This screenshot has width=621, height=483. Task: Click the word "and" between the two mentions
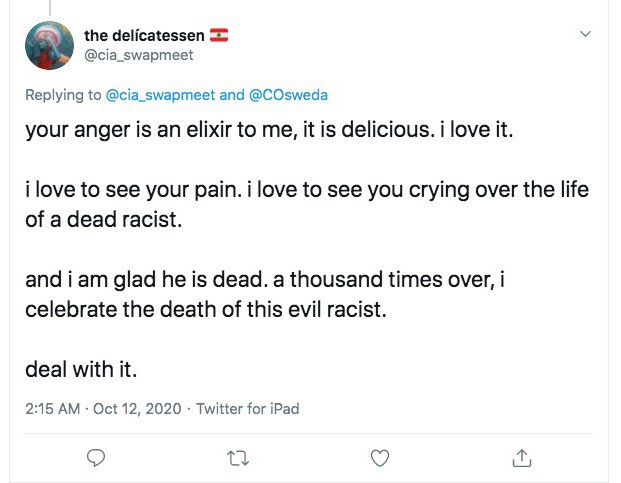click(231, 95)
